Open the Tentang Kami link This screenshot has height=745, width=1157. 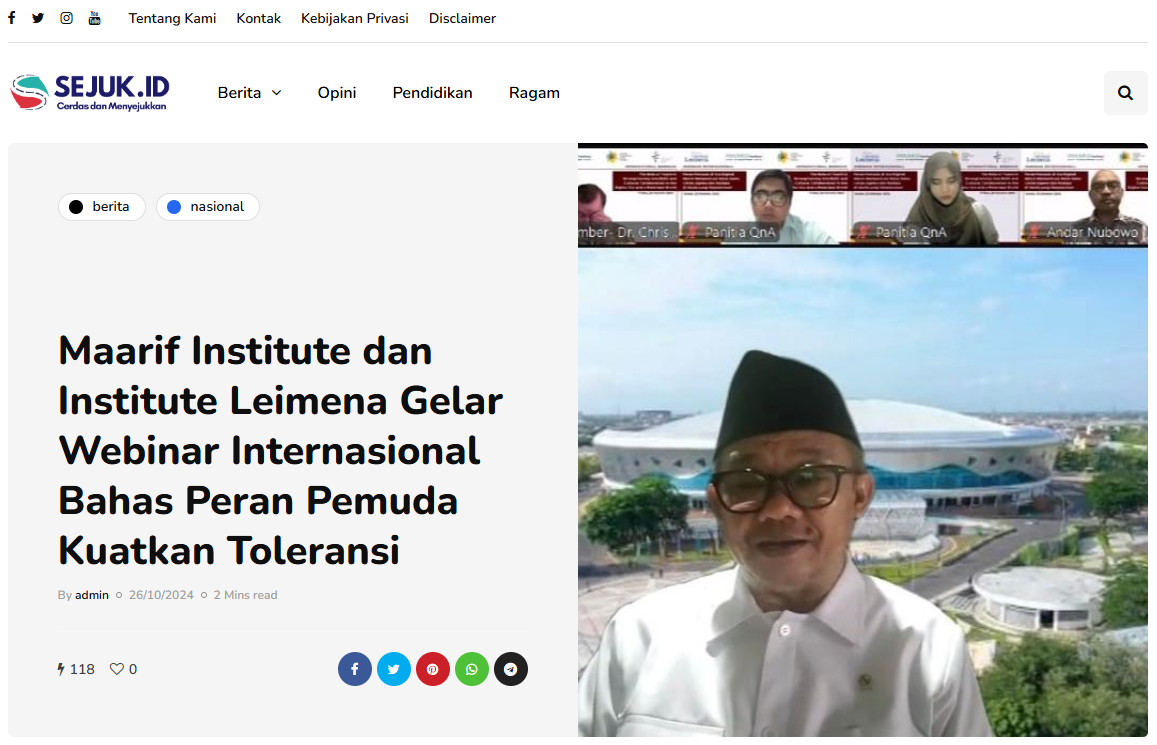pyautogui.click(x=172, y=18)
